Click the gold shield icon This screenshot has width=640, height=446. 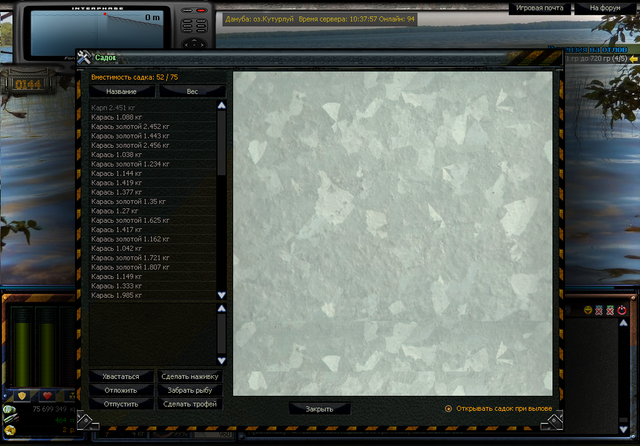pyautogui.click(x=22, y=395)
